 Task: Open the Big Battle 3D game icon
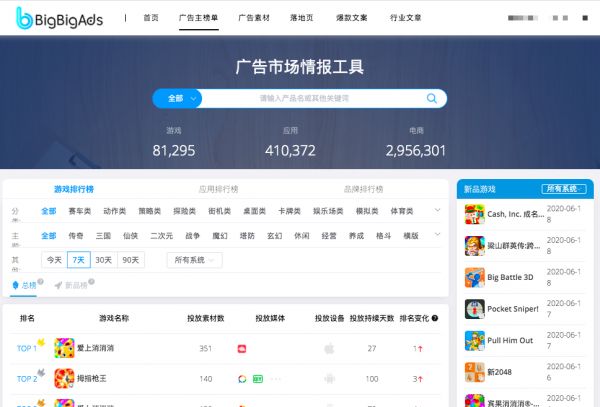coord(474,277)
